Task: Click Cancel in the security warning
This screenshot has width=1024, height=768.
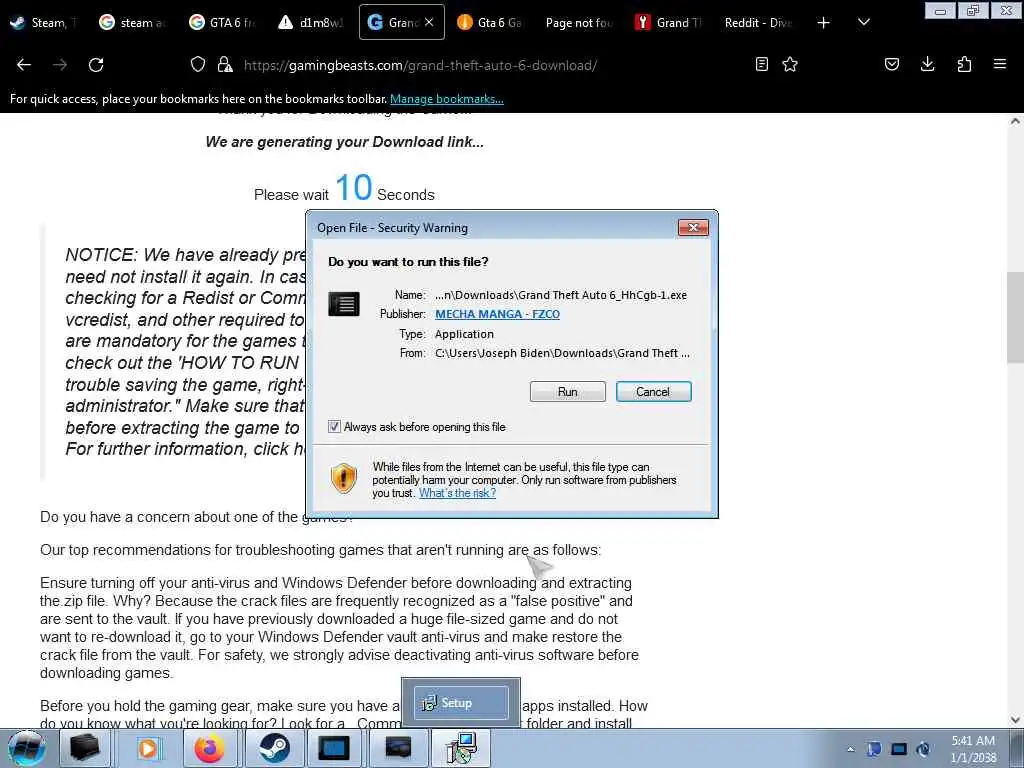Action: 653,392
